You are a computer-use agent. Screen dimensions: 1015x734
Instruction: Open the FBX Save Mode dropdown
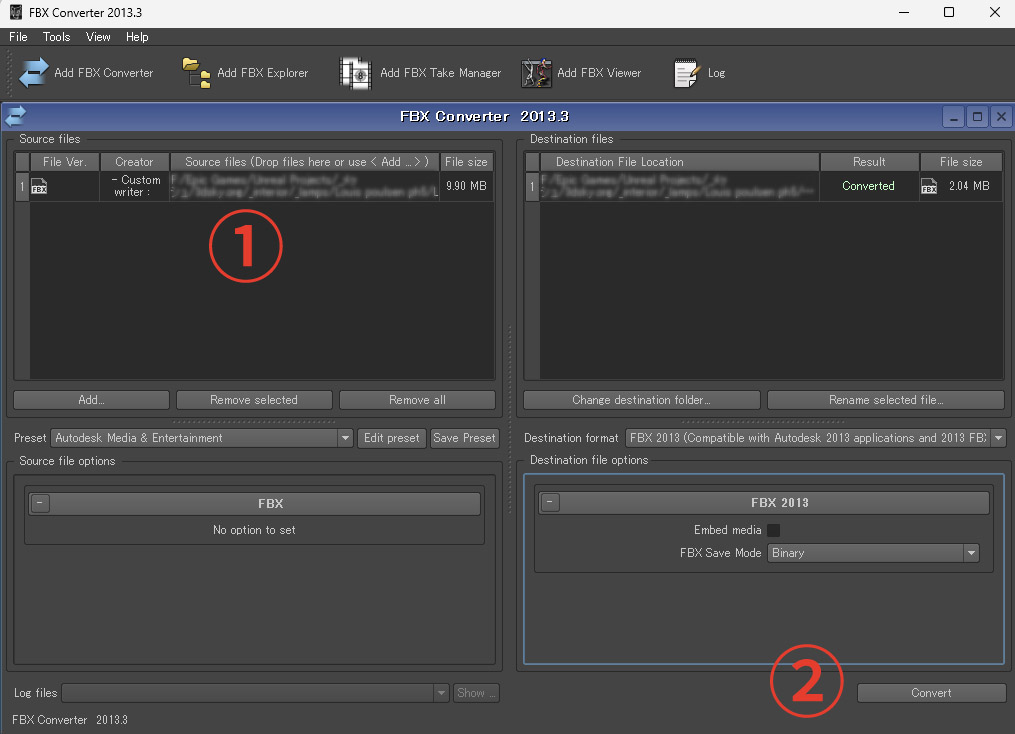point(970,553)
